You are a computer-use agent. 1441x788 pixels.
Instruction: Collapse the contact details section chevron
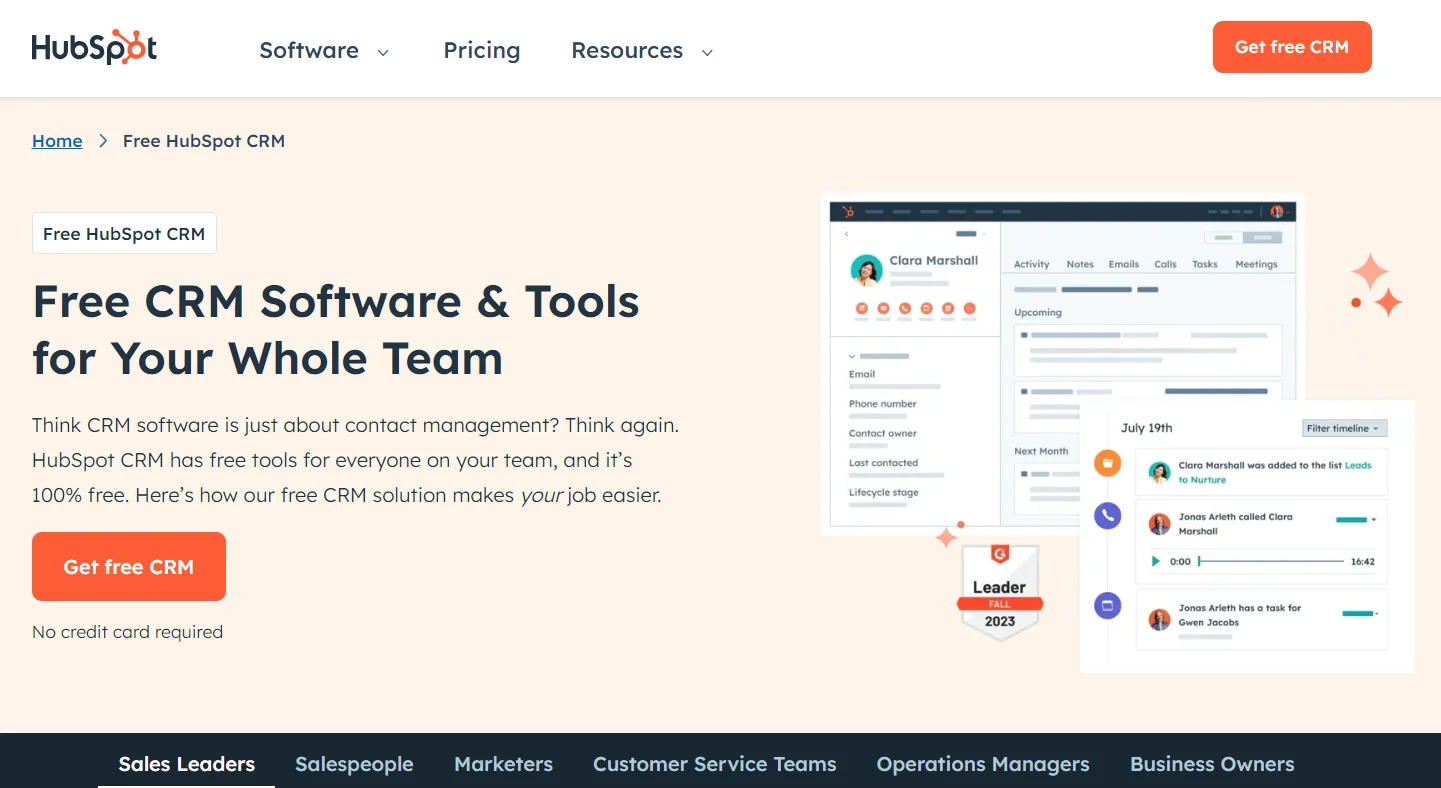852,356
